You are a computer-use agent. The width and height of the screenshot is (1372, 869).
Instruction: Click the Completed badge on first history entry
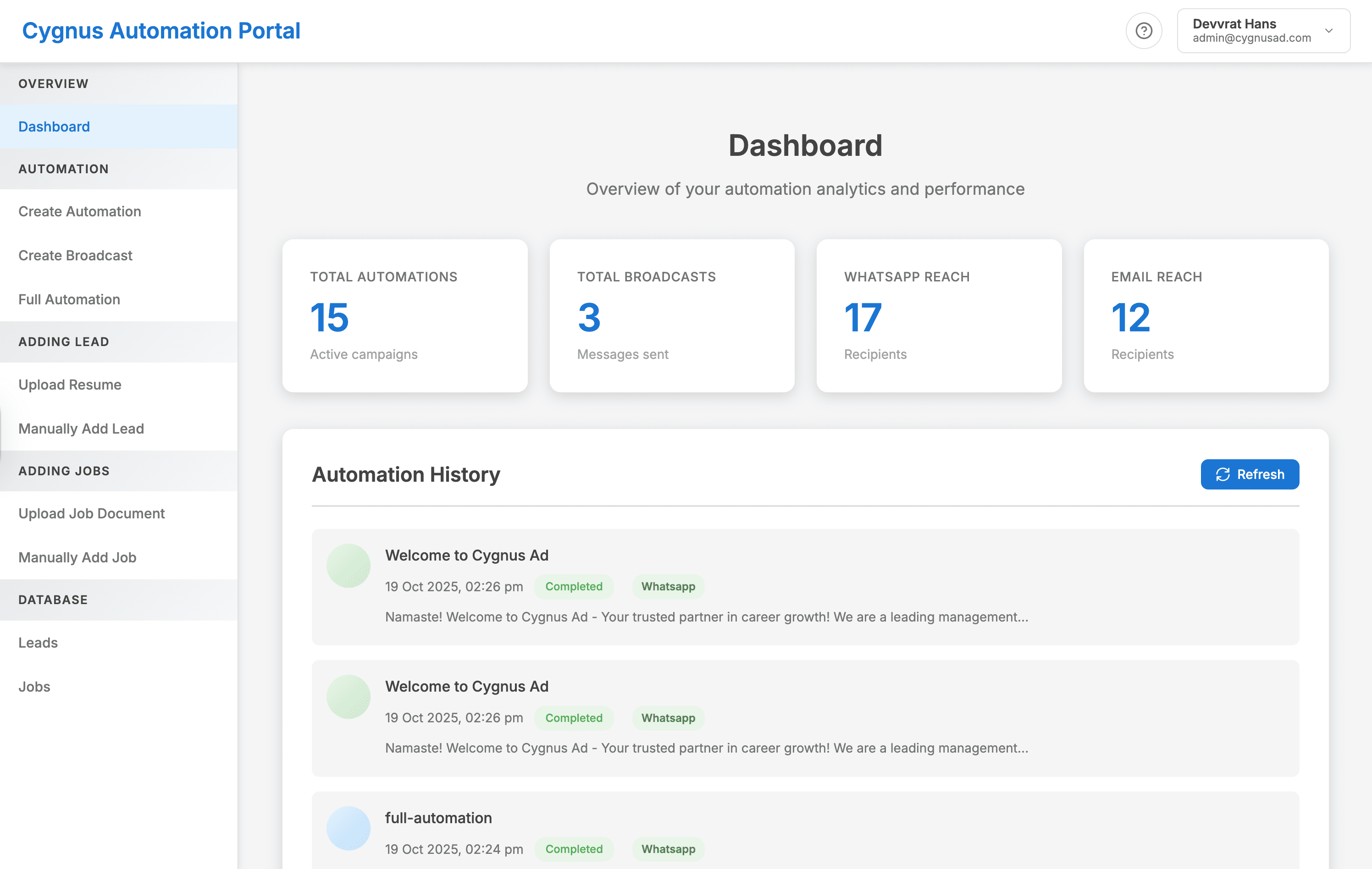pyautogui.click(x=574, y=587)
